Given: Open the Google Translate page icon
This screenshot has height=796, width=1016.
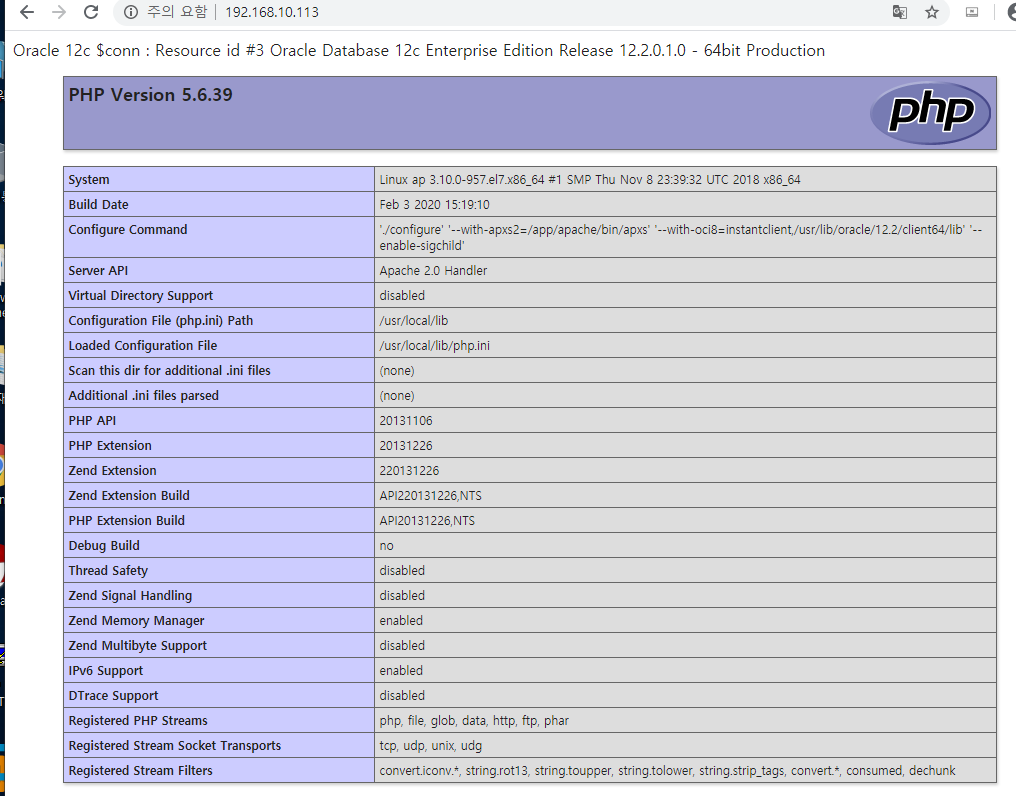Looking at the screenshot, I should pyautogui.click(x=899, y=12).
